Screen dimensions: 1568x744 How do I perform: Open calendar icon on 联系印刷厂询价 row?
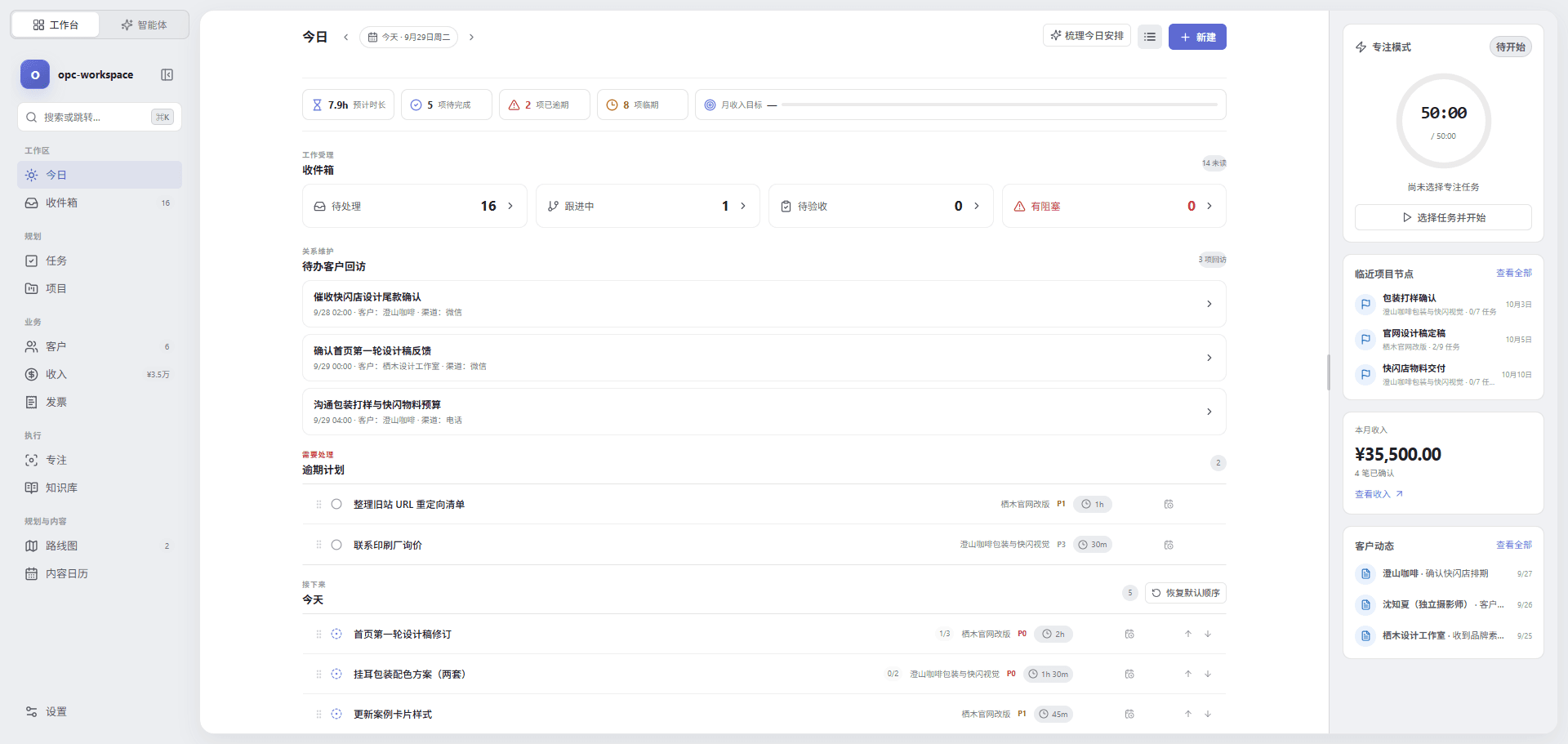click(x=1169, y=545)
